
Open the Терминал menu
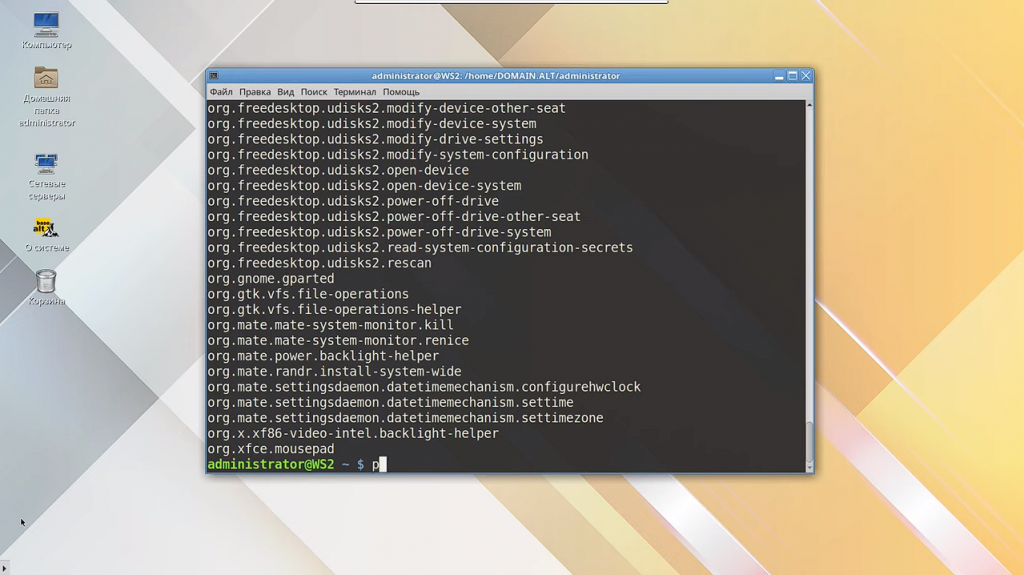(x=355, y=92)
